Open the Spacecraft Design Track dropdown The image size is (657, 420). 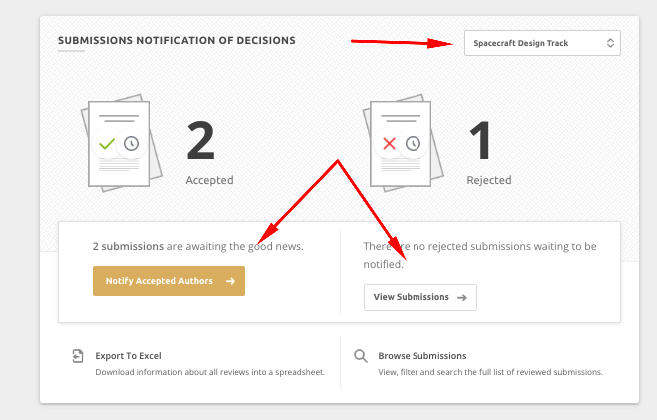542,43
